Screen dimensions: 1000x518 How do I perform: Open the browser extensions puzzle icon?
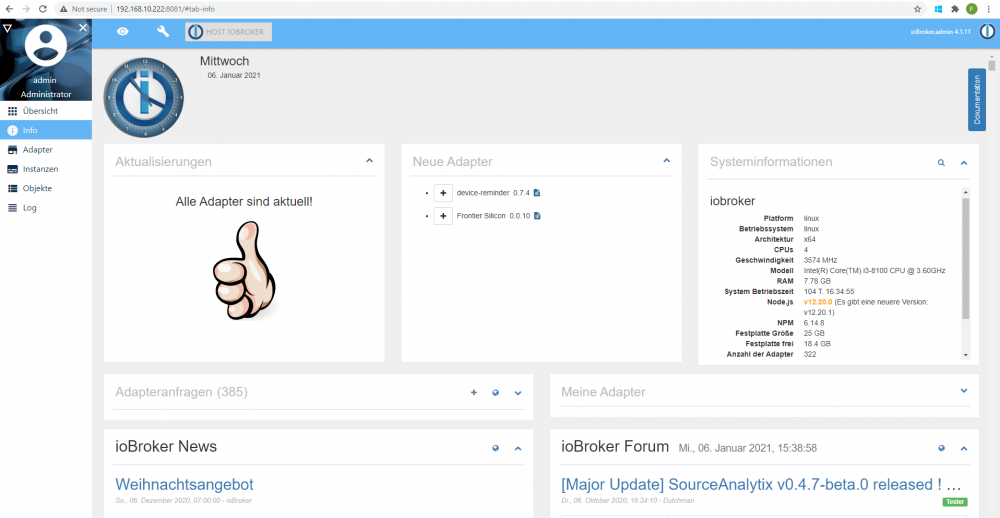[955, 9]
